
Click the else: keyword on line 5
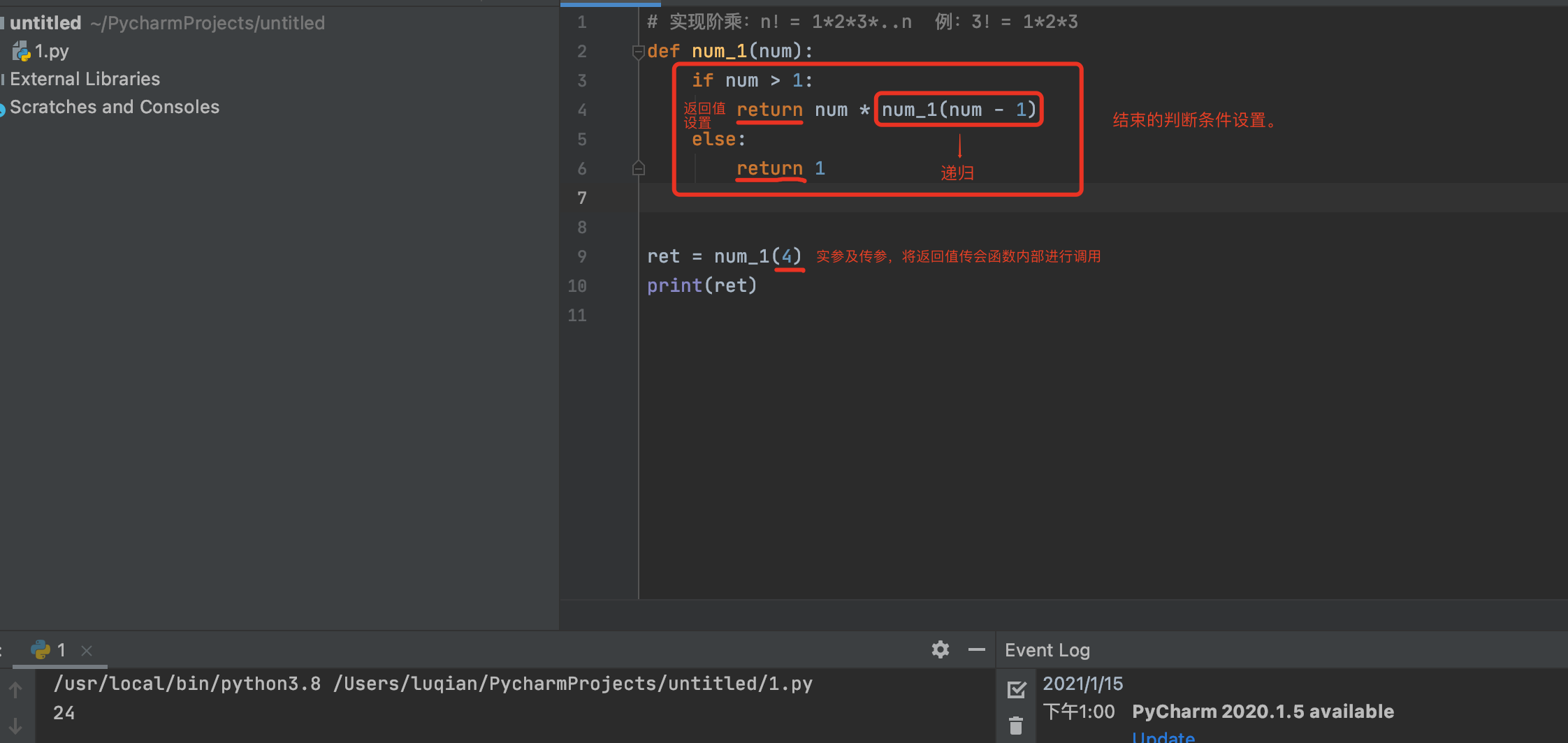pos(718,139)
